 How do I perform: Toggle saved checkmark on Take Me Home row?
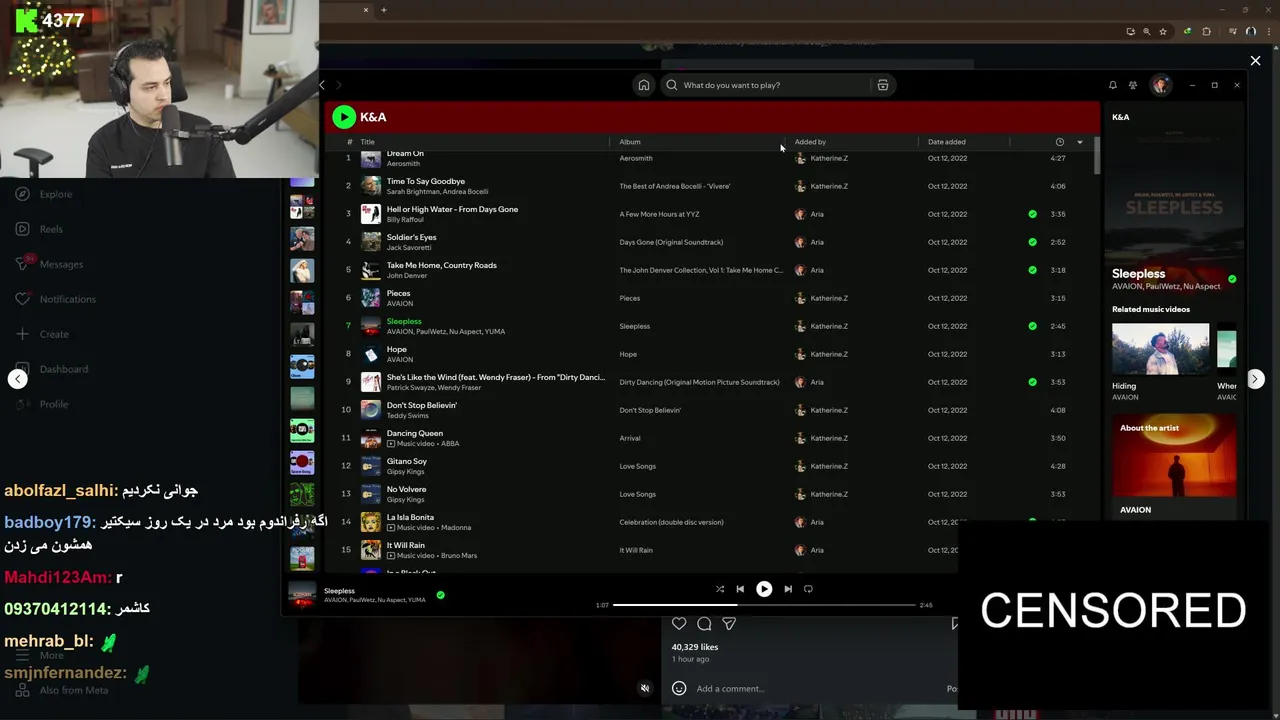pos(1033,270)
